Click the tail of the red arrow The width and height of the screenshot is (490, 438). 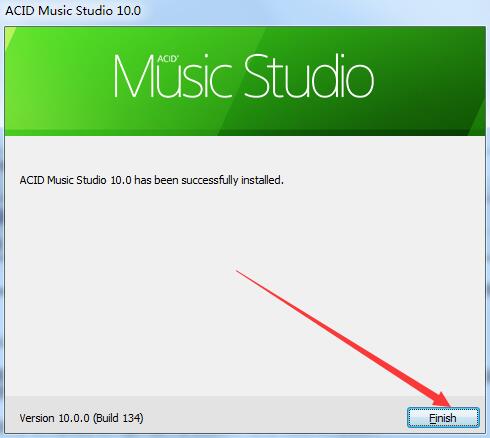coord(238,272)
